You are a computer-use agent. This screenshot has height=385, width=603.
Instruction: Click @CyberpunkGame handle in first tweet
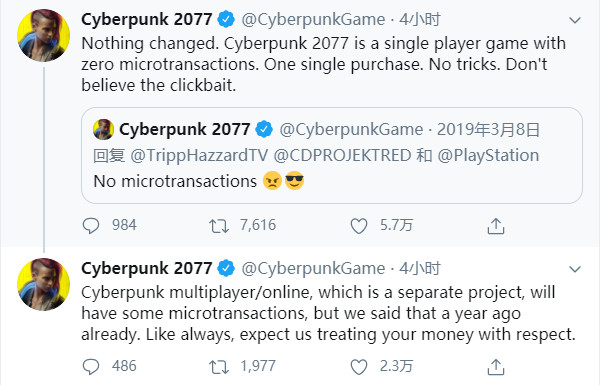pyautogui.click(x=313, y=20)
